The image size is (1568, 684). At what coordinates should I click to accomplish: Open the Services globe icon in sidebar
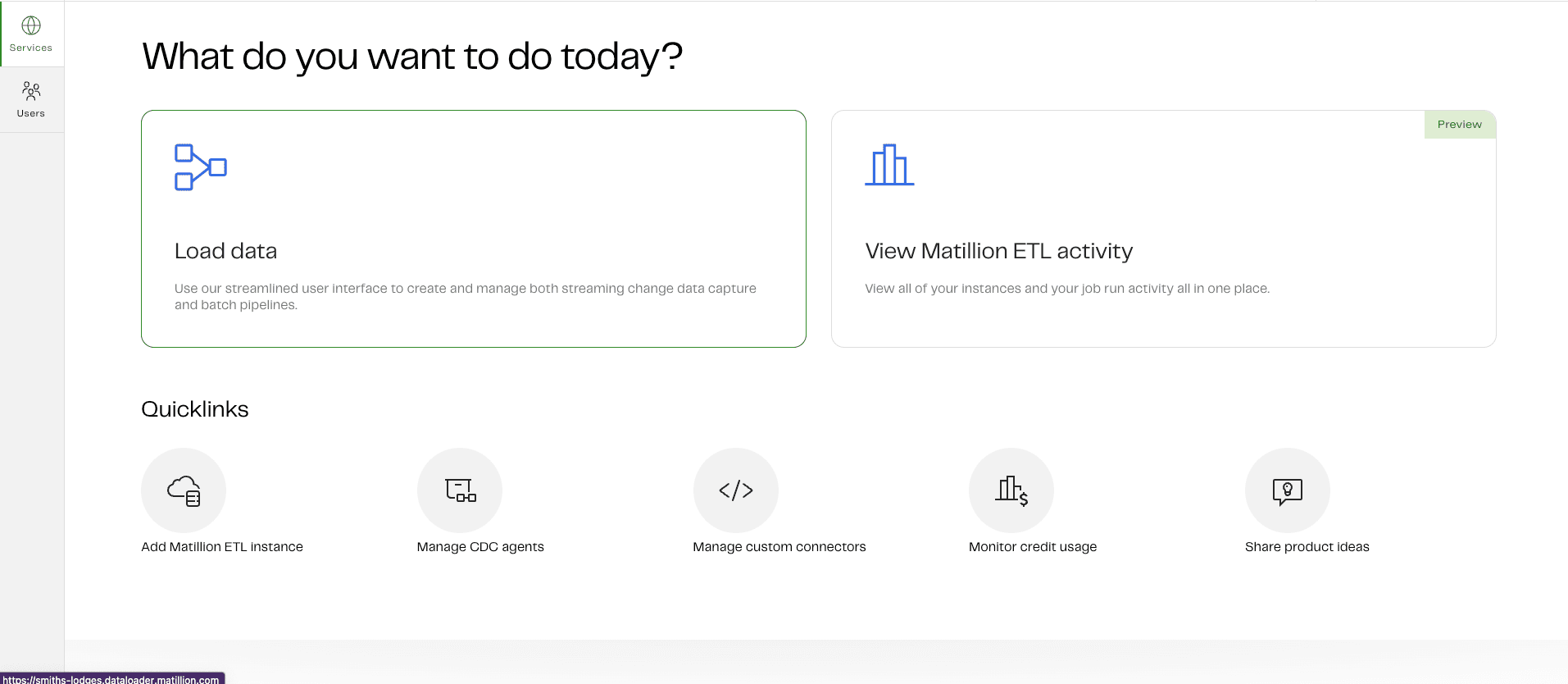31,25
